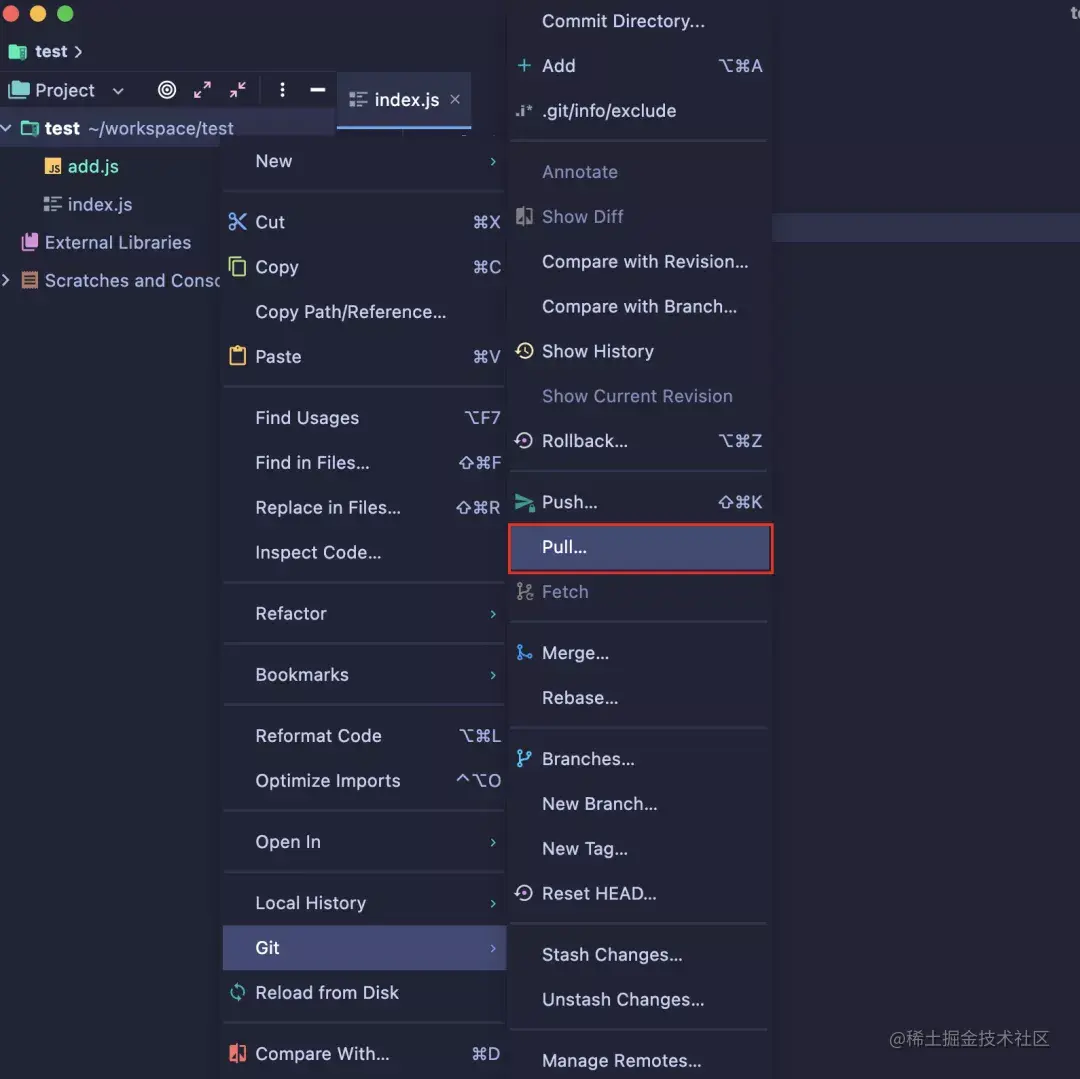The width and height of the screenshot is (1080, 1079).
Task: Select Pull... in the Git submenu
Action: [641, 548]
